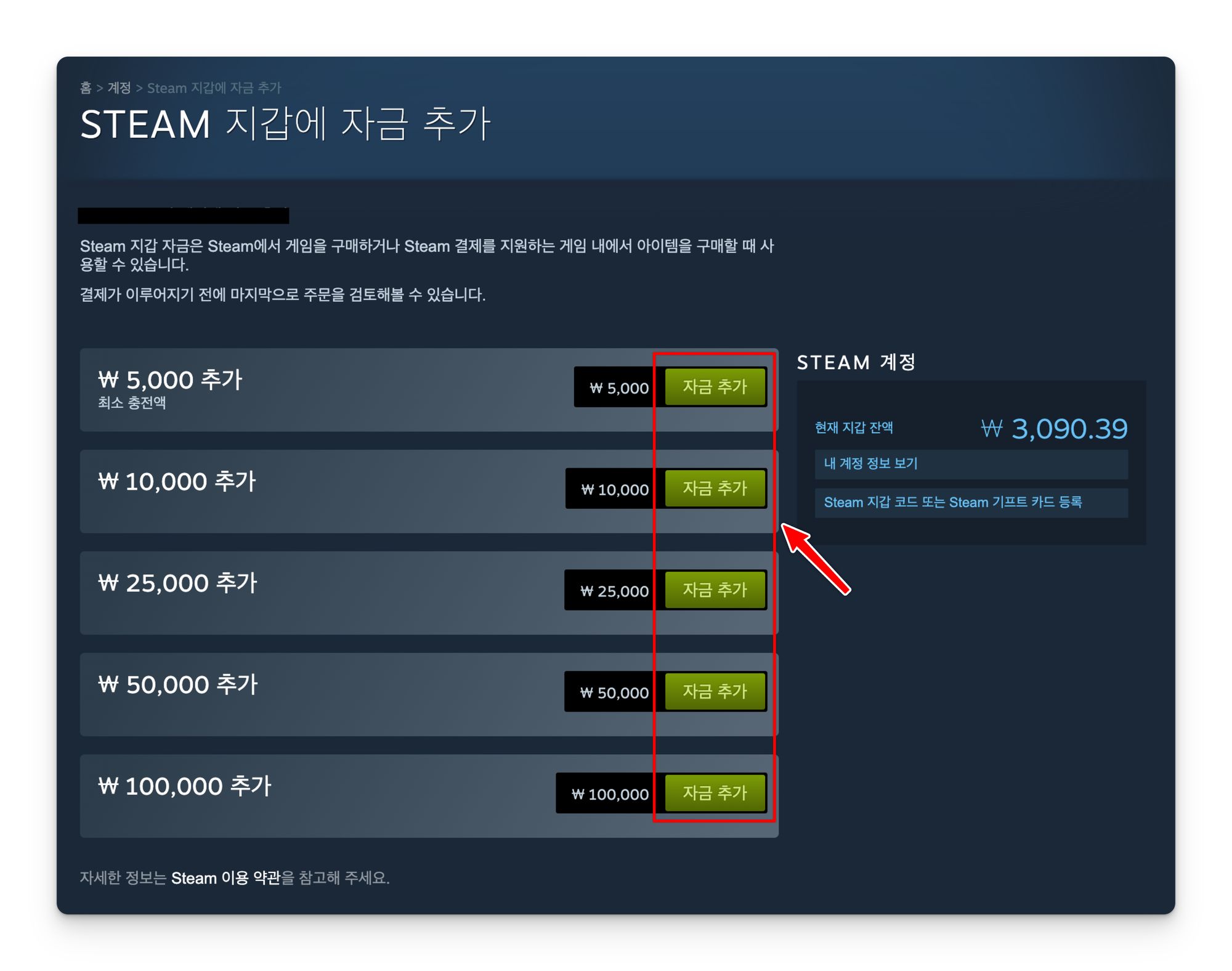
Task: Click 자금 추가 button for ₩100,000
Action: (x=715, y=793)
